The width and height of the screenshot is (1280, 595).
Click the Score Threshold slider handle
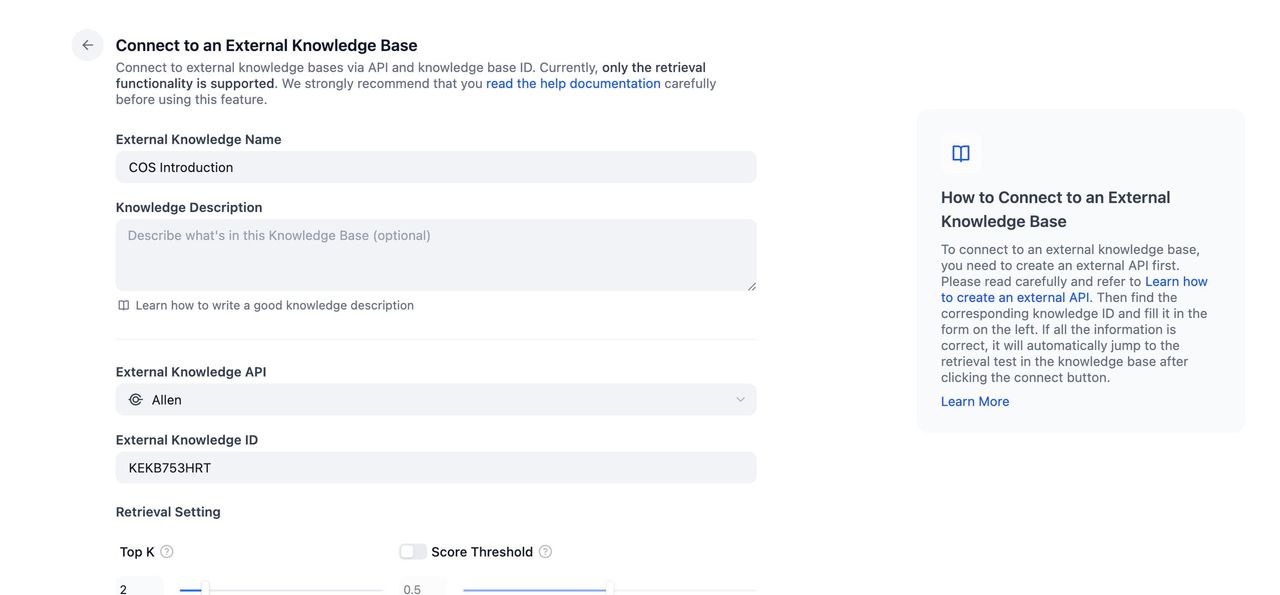pyautogui.click(x=610, y=588)
